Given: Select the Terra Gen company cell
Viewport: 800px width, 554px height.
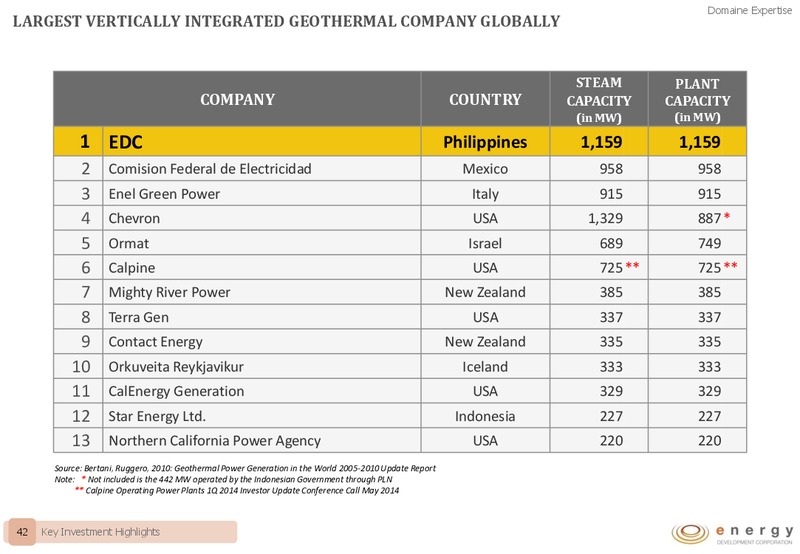Looking at the screenshot, I should coord(262,317).
